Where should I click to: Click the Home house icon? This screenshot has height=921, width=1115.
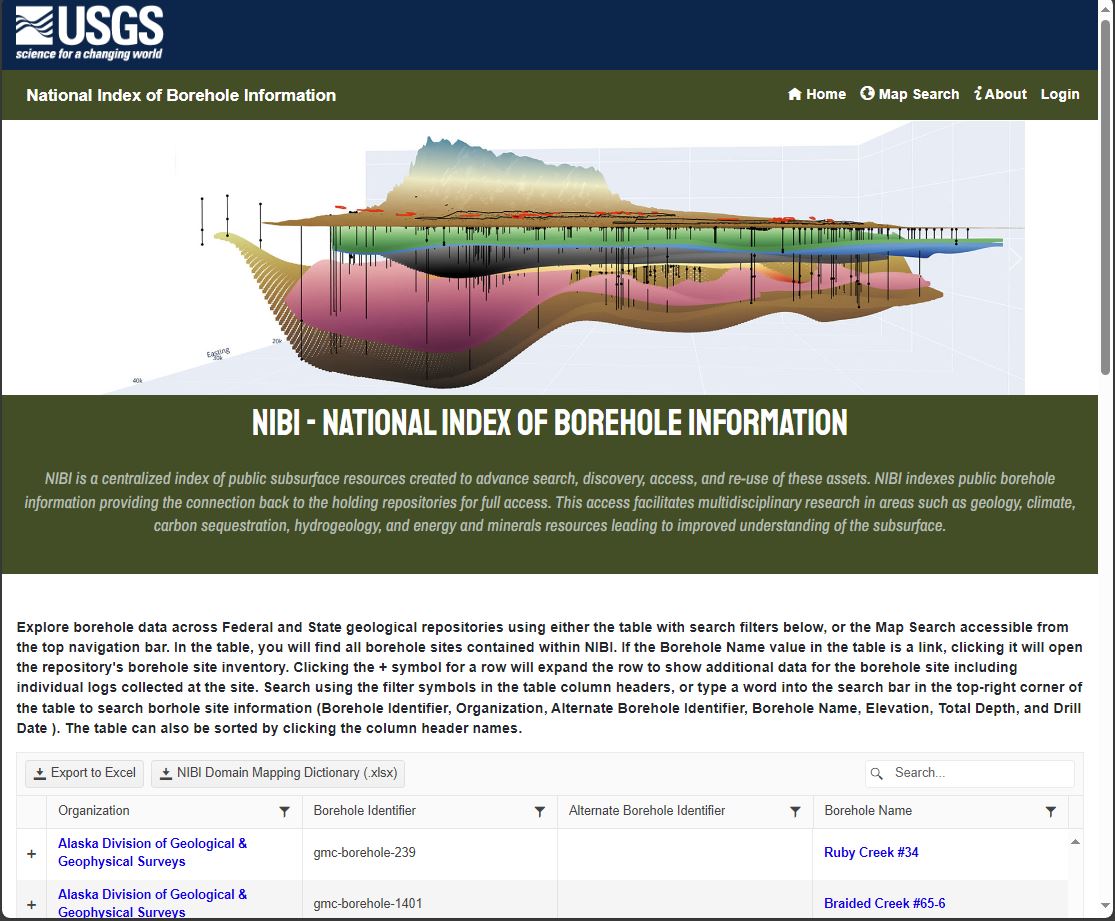pos(794,94)
